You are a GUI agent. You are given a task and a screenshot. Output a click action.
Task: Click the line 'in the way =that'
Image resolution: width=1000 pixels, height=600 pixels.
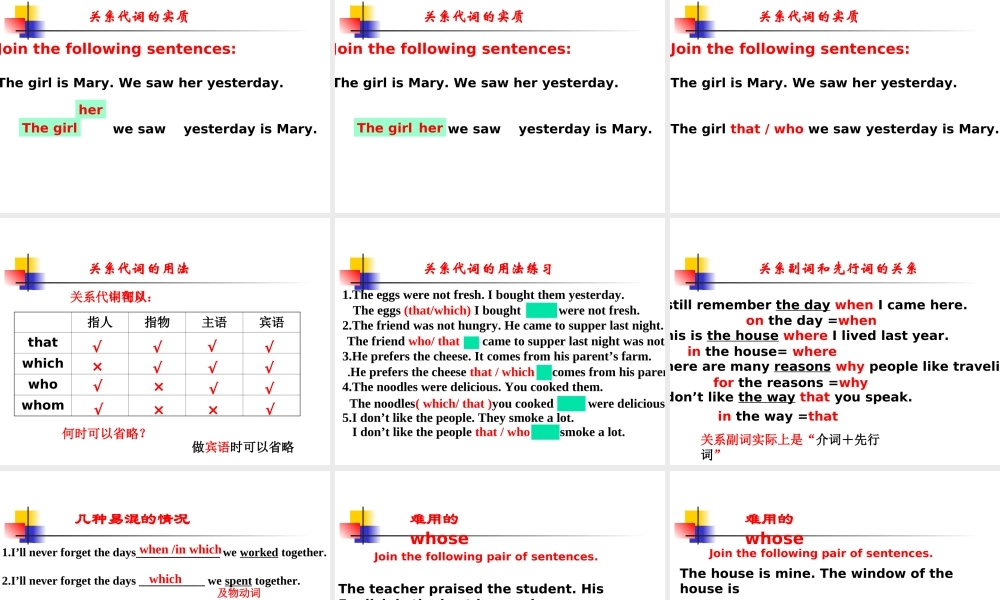point(778,416)
